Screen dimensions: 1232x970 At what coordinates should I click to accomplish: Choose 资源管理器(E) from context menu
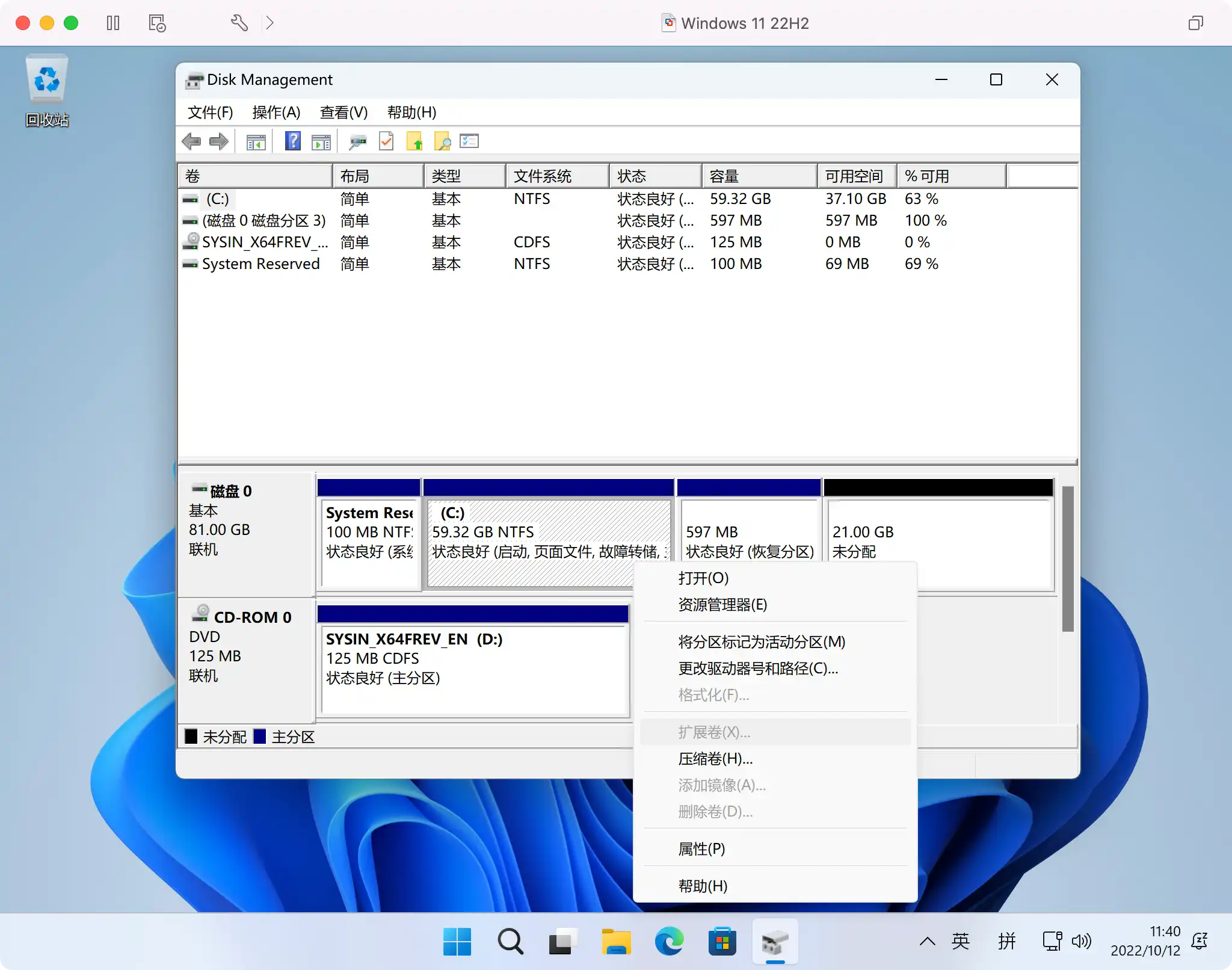[775, 605]
